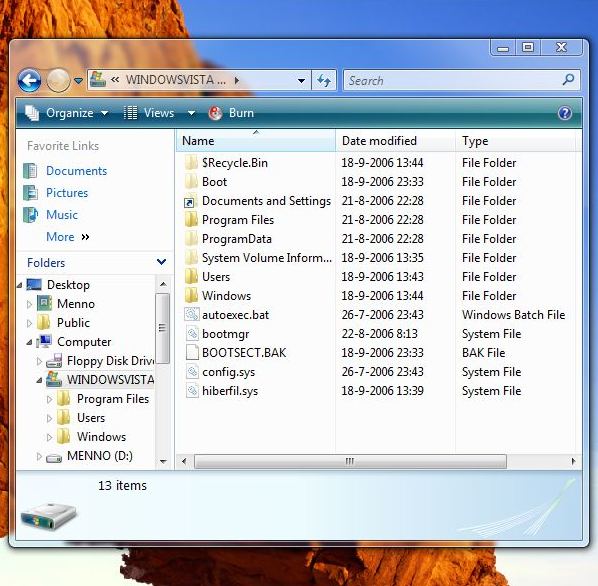Select System Volume Information folder icon
Viewport: 598px width, 586px height.
[191, 258]
